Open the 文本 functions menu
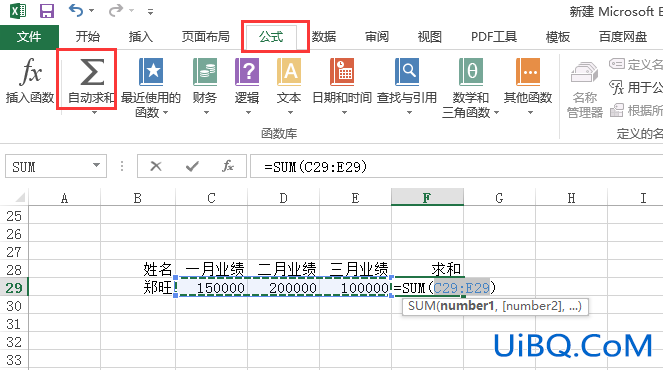Image resolution: width=663 pixels, height=370 pixels. (x=289, y=87)
